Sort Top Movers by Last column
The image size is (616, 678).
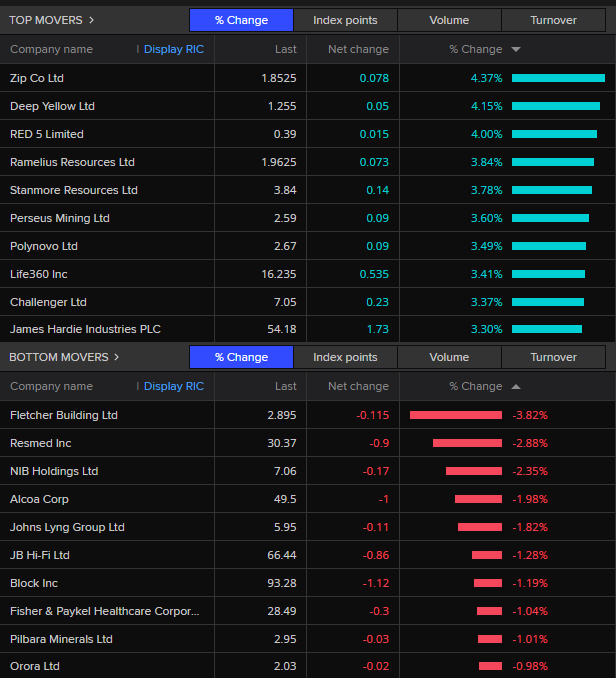point(285,49)
